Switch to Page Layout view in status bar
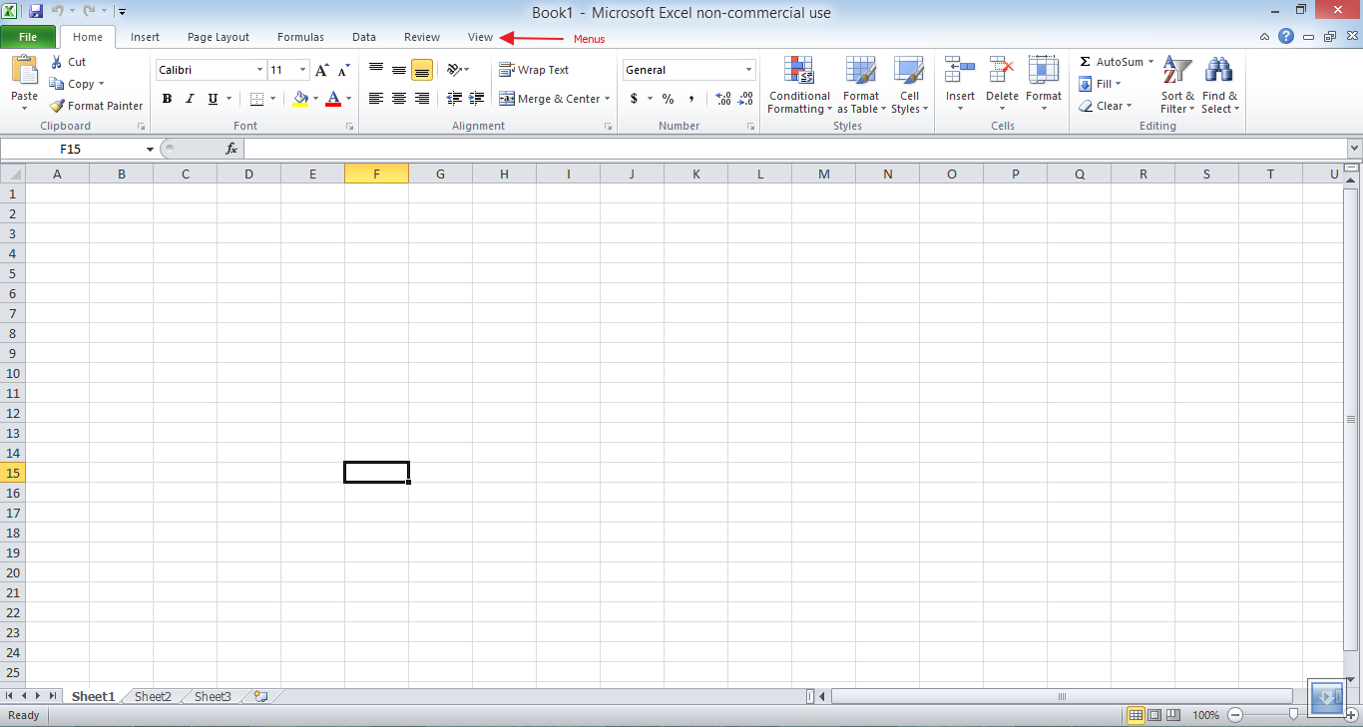1363x727 pixels. tap(1152, 715)
